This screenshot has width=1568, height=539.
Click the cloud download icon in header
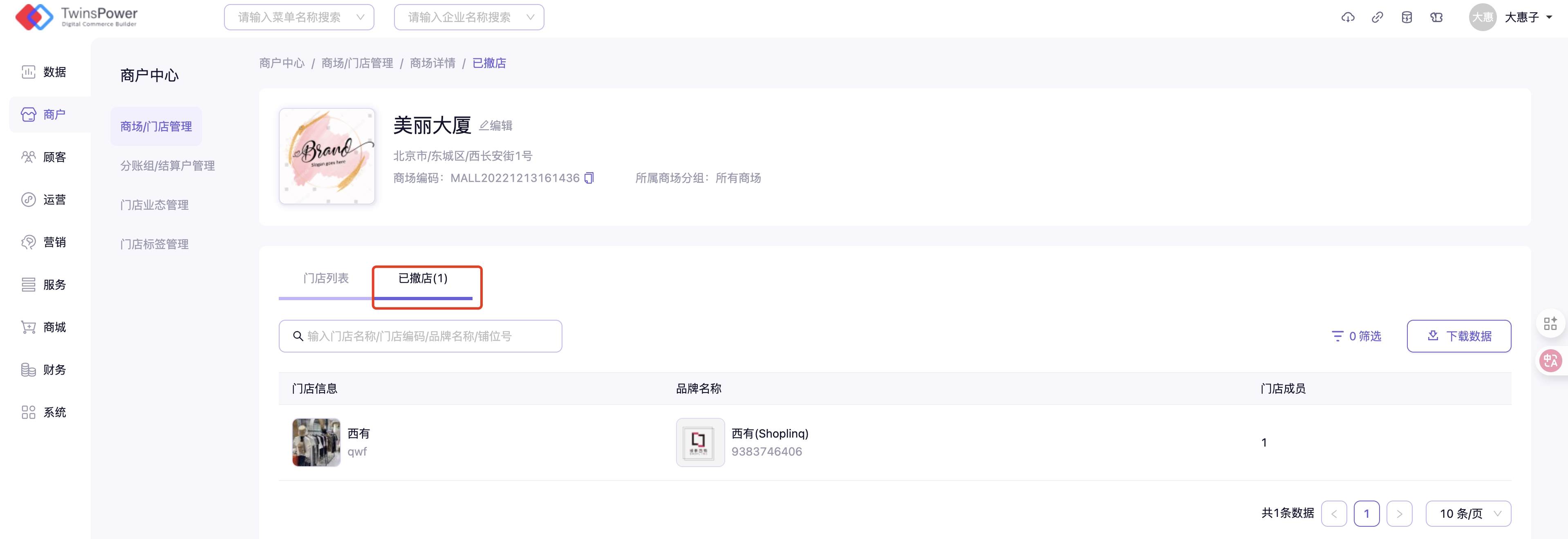1348,17
